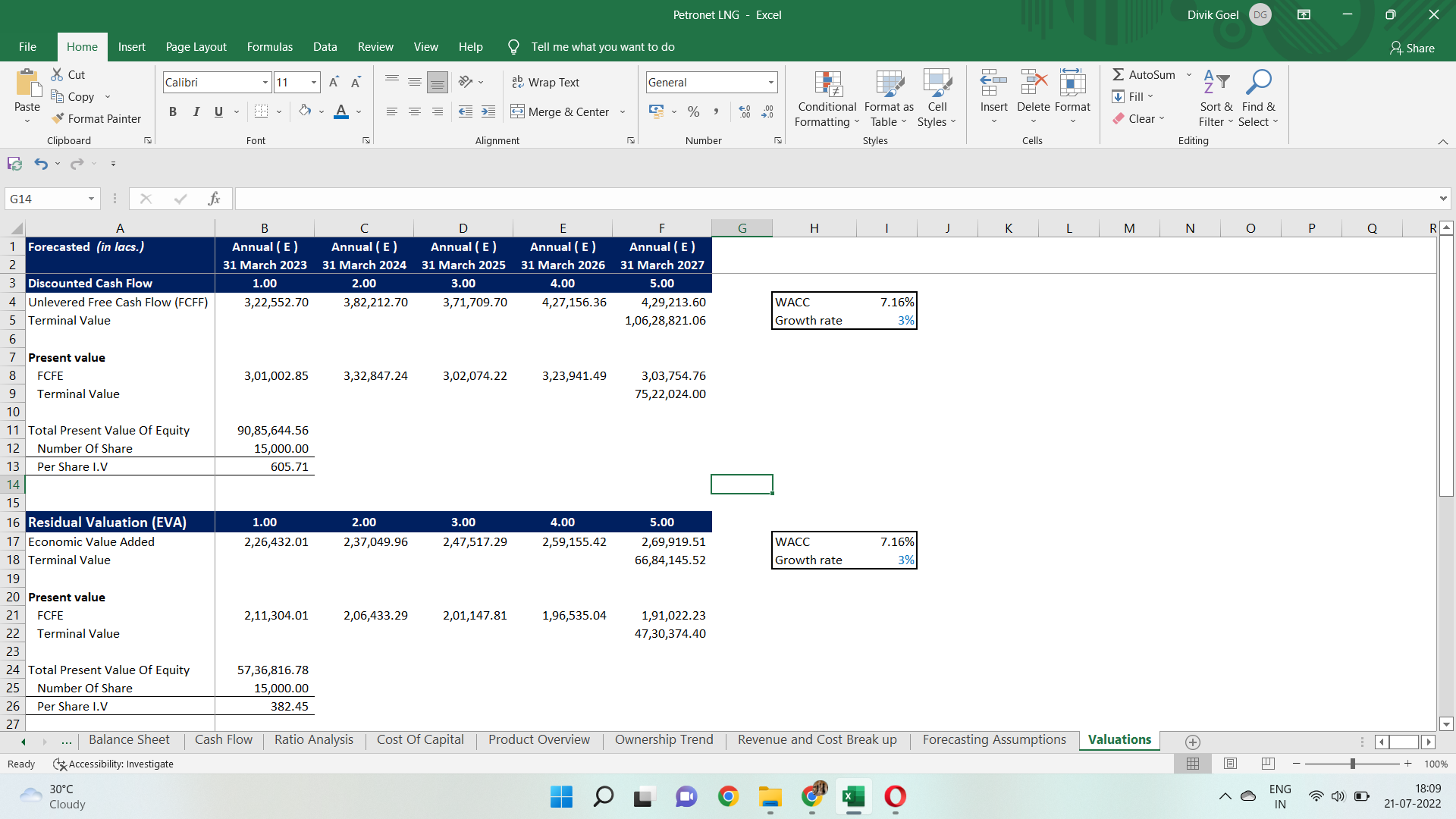Click the Format Painter brush
The image size is (1456, 819).
pyautogui.click(x=58, y=118)
